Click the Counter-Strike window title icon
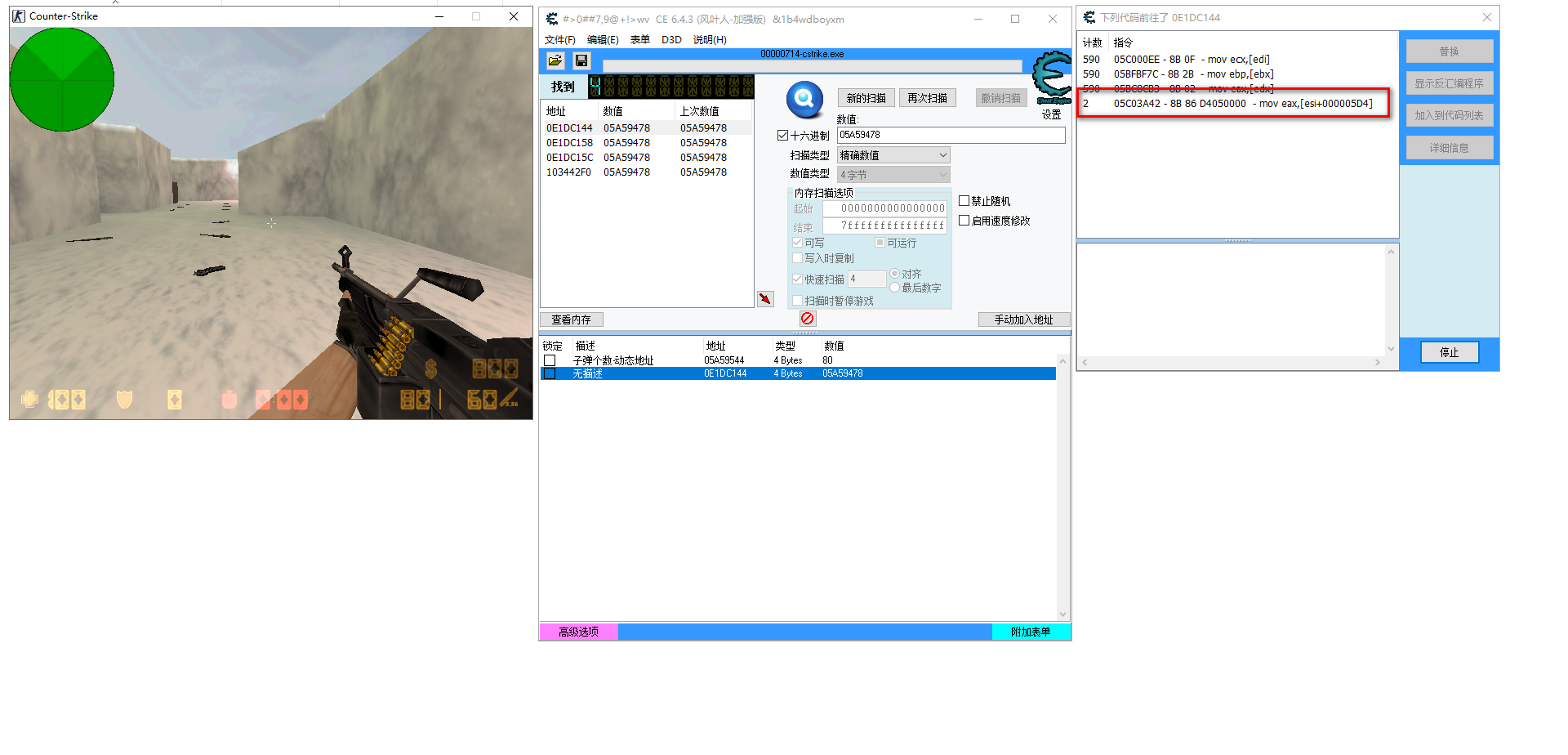This screenshot has height=755, width=1568. coord(19,16)
